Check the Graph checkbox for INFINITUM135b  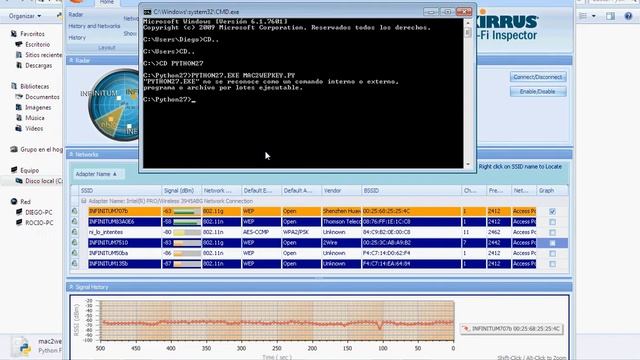[552, 264]
